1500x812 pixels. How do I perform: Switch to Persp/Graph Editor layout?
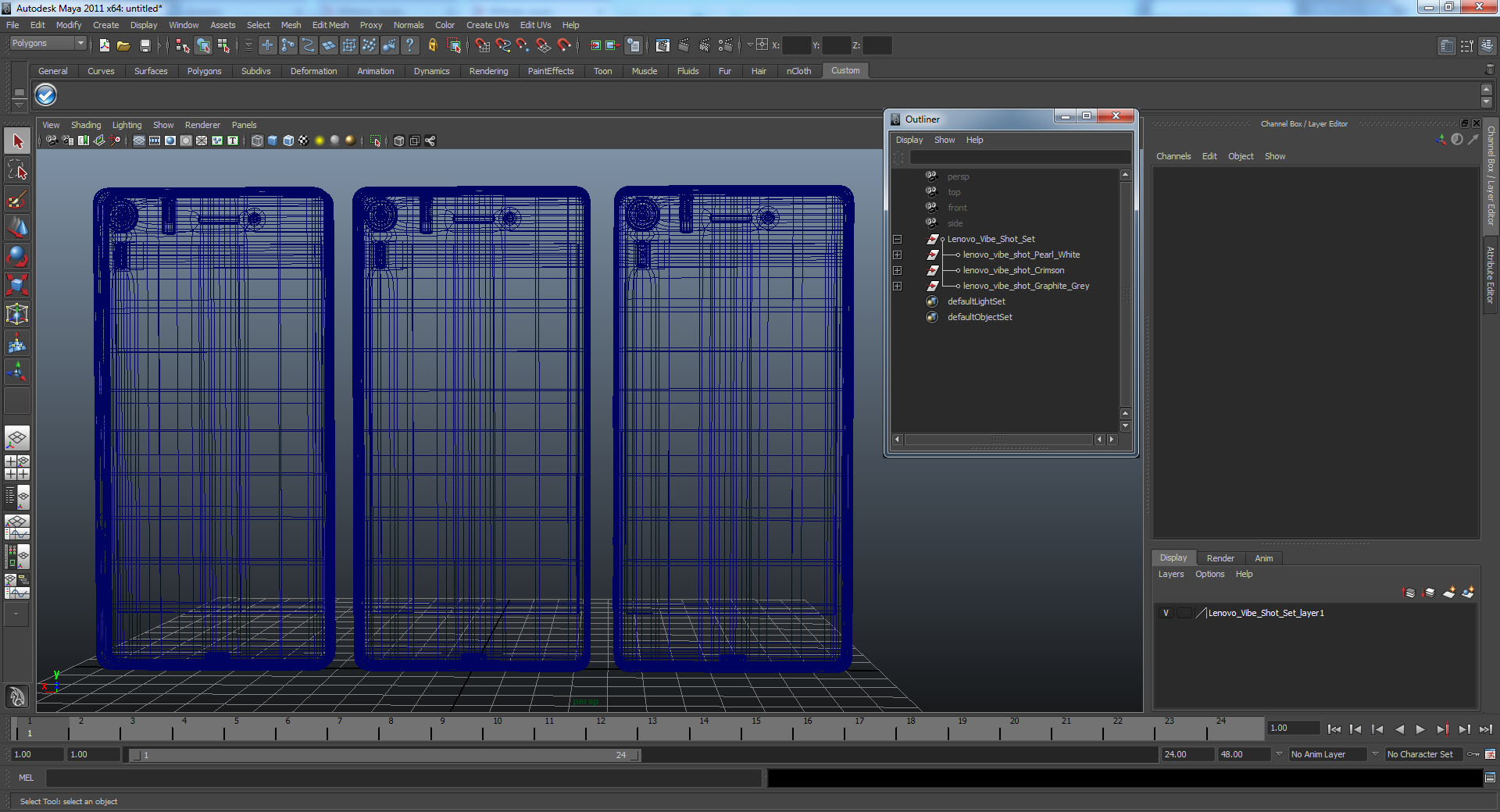(x=17, y=527)
